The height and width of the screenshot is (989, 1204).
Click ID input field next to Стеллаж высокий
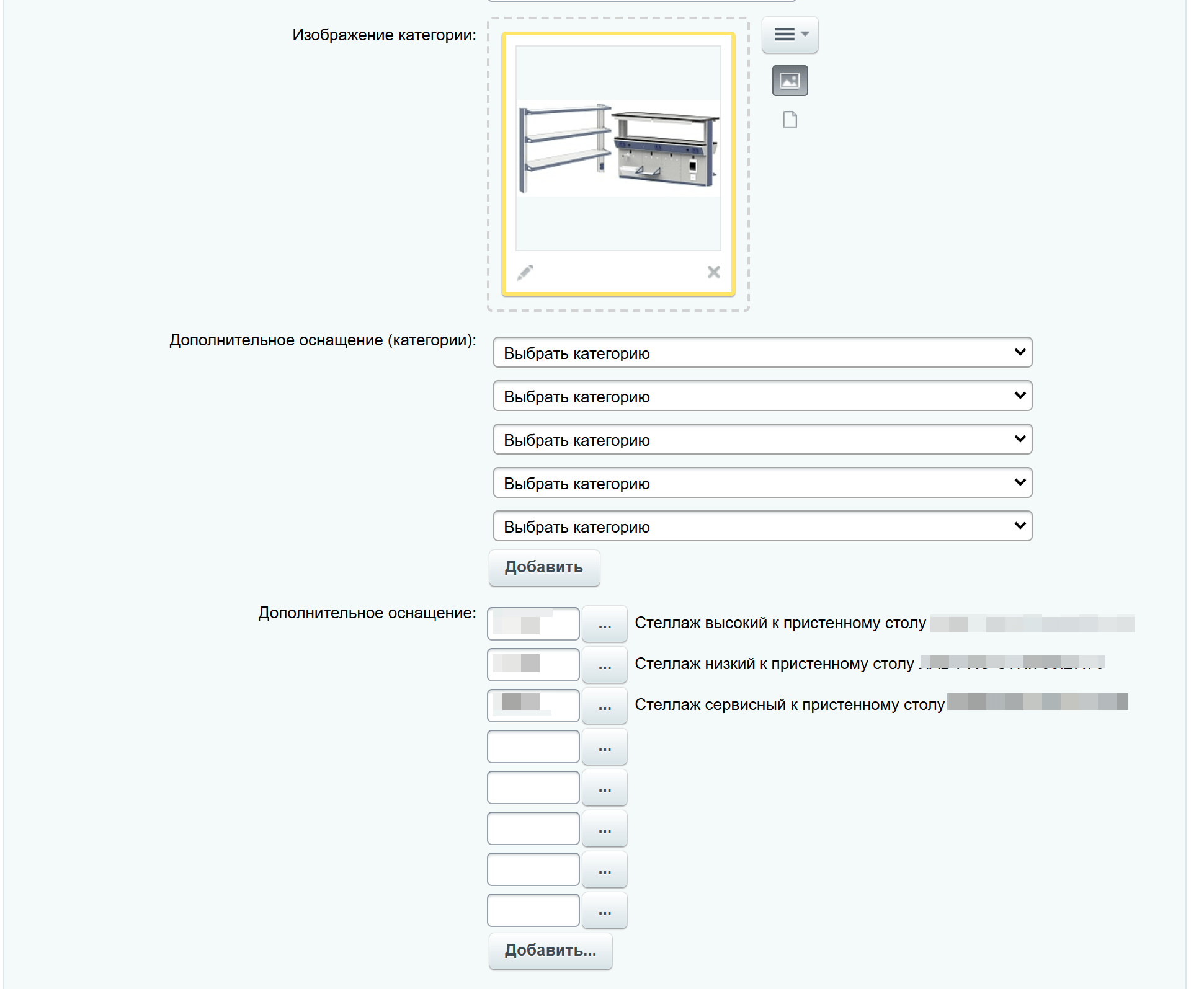pos(533,624)
